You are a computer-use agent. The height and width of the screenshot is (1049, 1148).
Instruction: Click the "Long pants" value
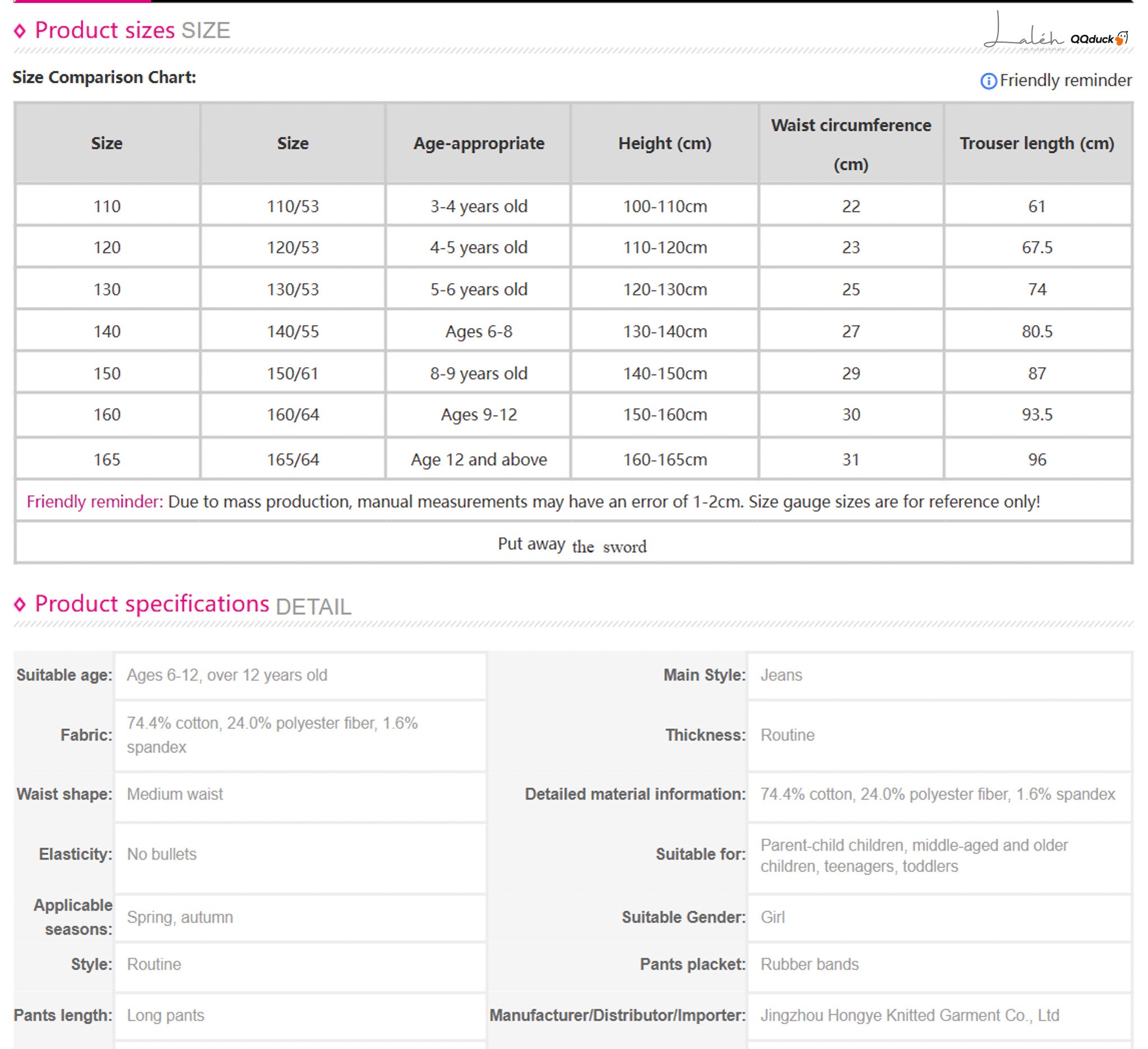(165, 1015)
